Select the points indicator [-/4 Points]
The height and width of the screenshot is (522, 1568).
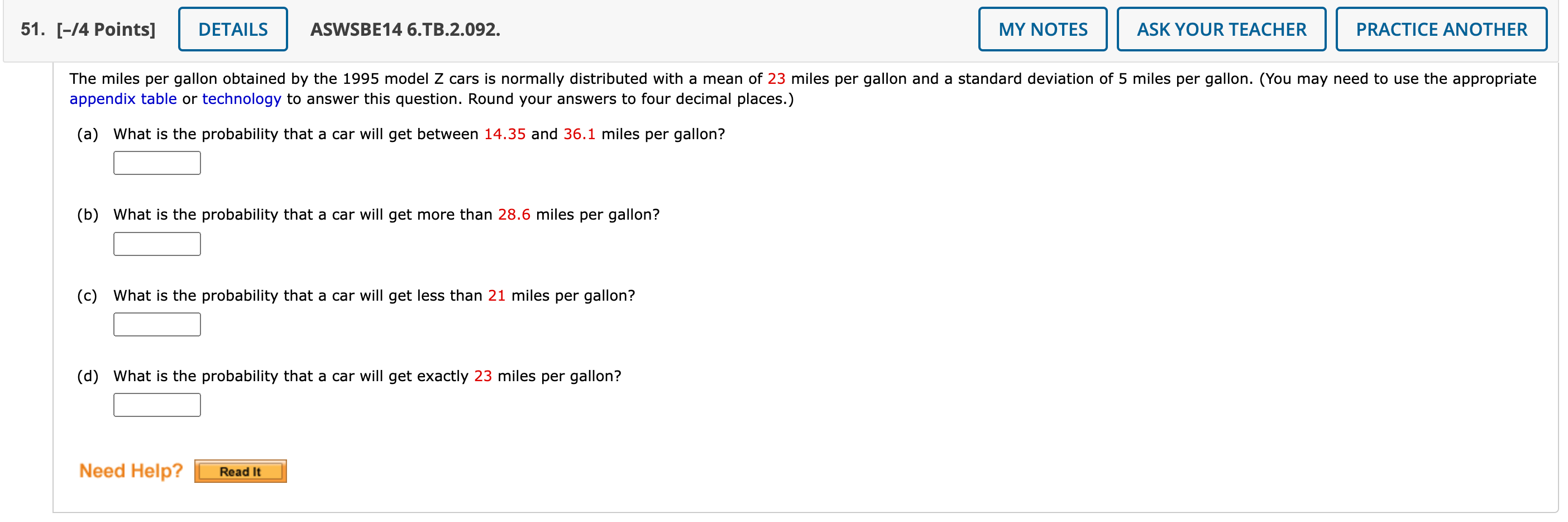pyautogui.click(x=107, y=28)
